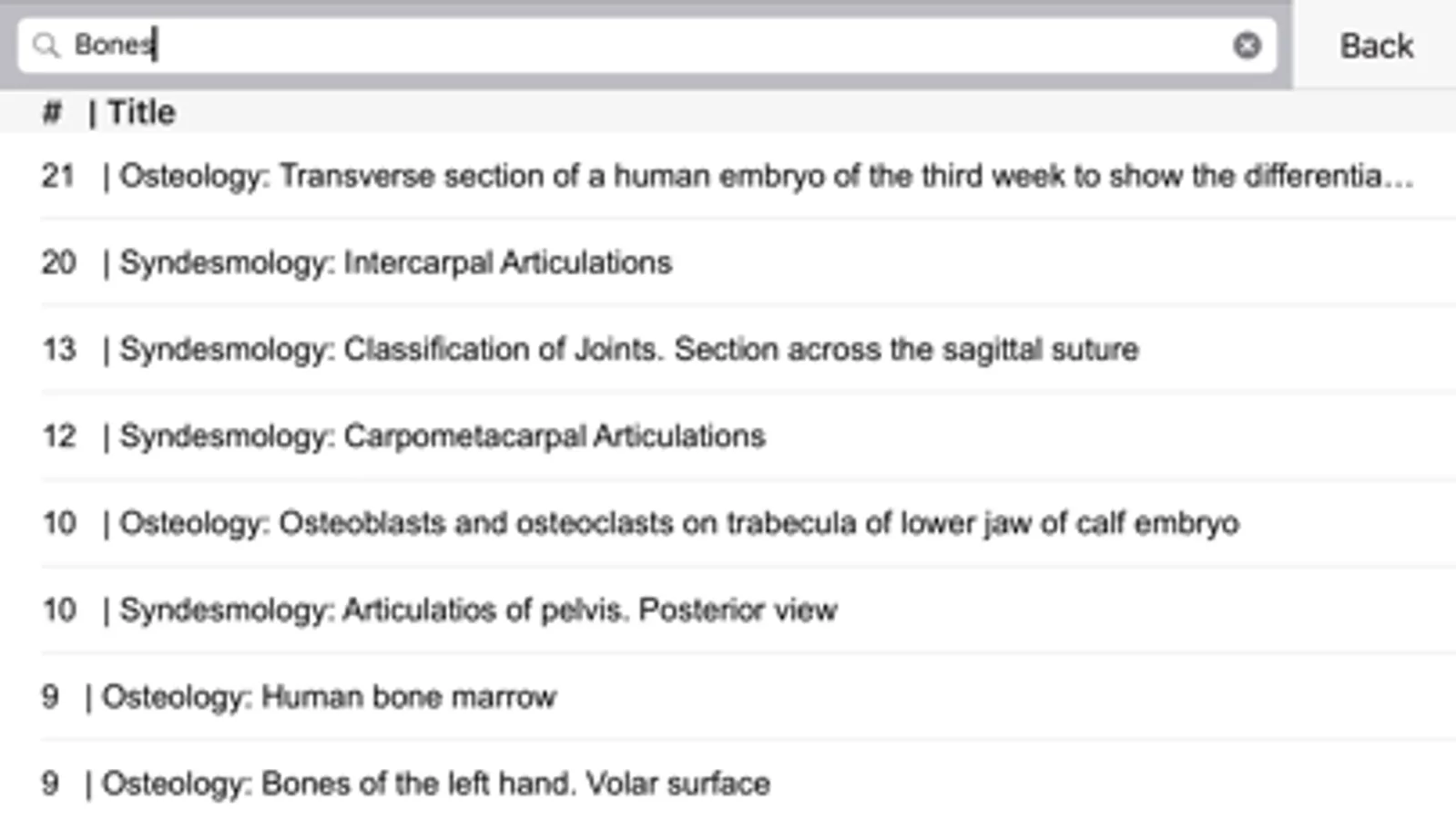
Task: Click the "Title" column header
Action: coord(141,112)
